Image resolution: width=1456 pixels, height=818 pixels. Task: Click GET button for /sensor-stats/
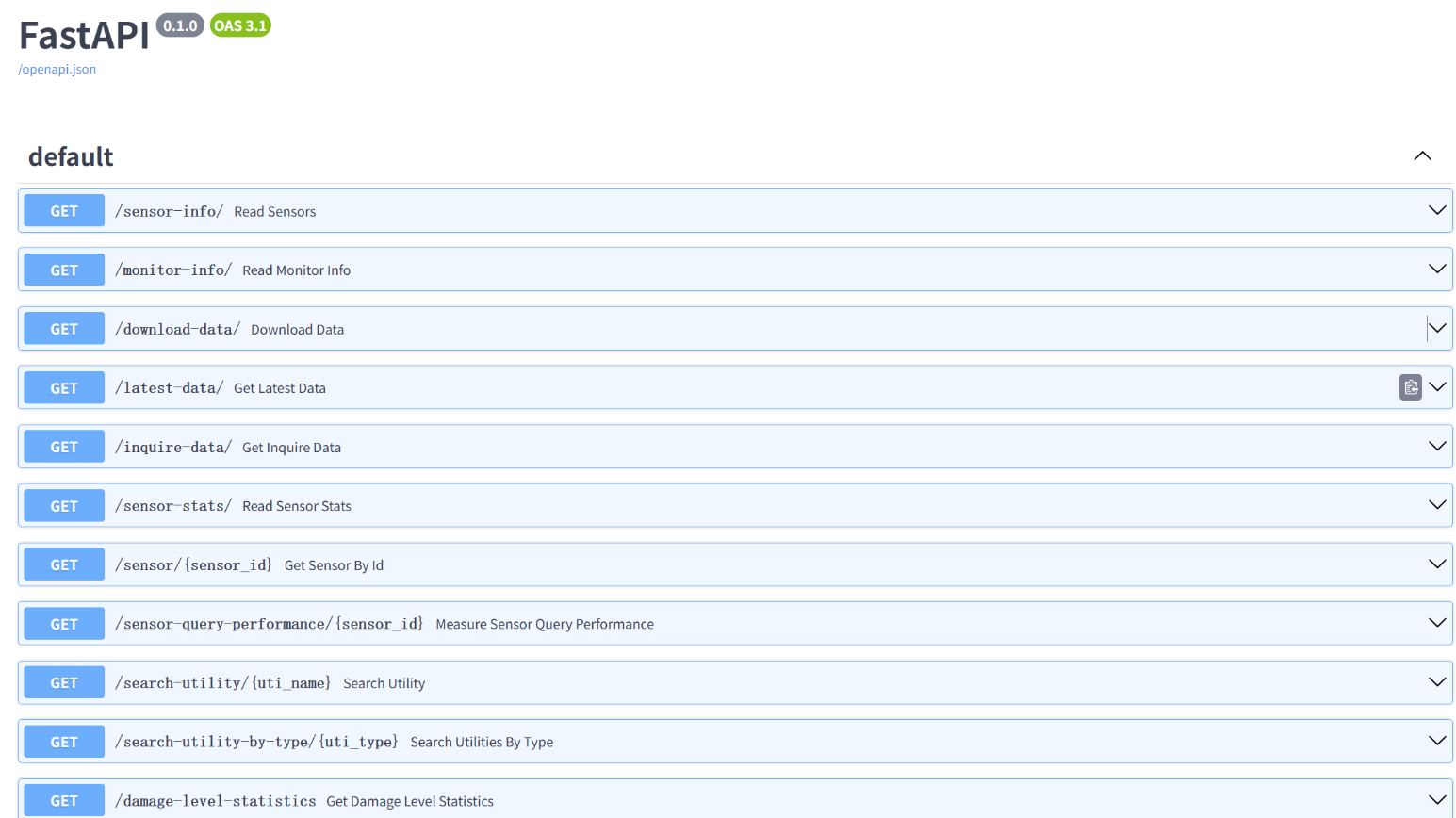64,506
